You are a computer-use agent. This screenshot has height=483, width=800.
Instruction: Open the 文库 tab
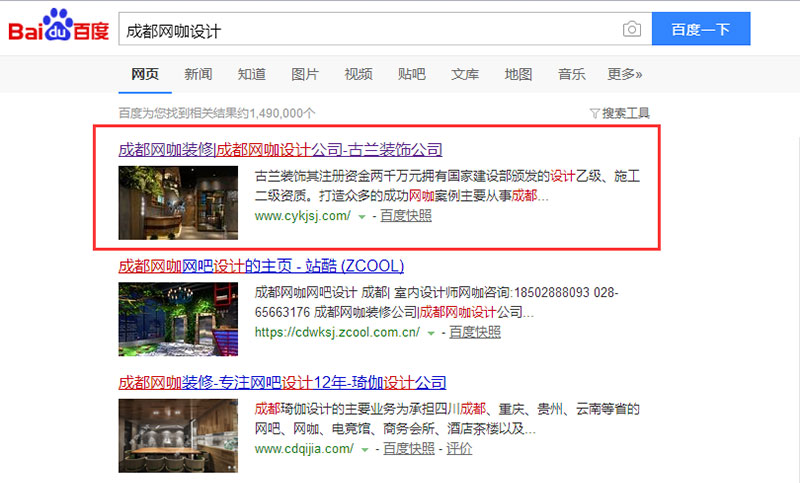465,74
